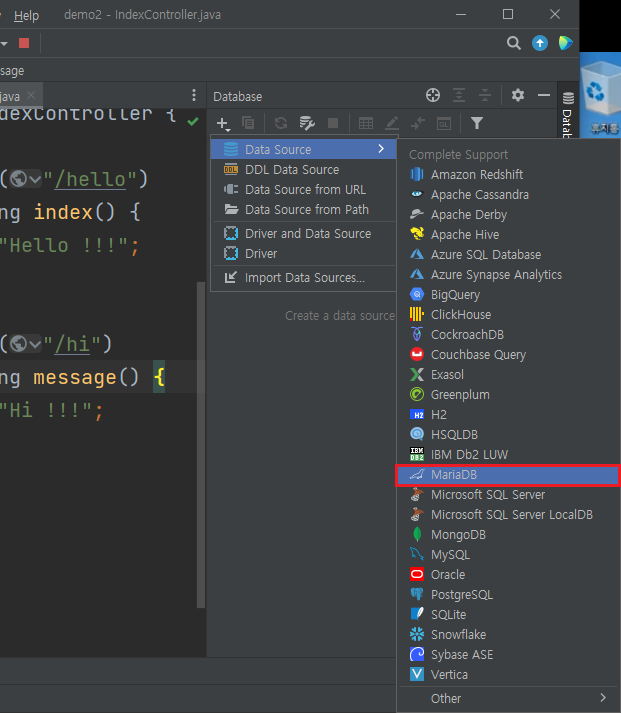
Task: Click the /hello link in editor
Action: [90, 180]
